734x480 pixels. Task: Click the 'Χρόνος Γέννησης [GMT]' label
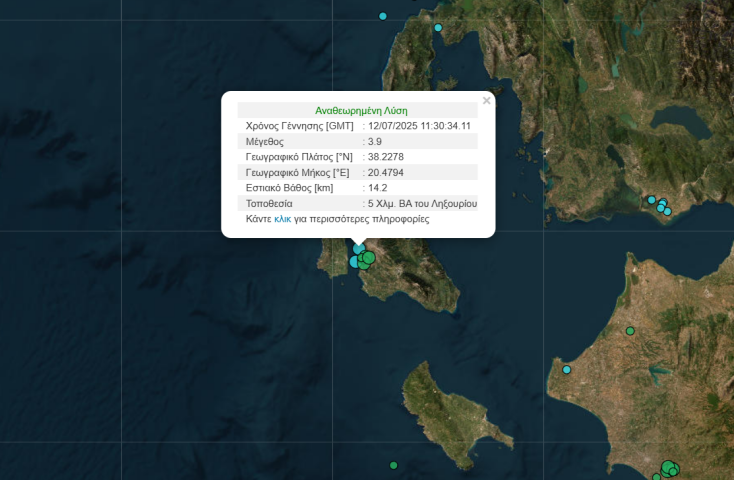pos(300,126)
